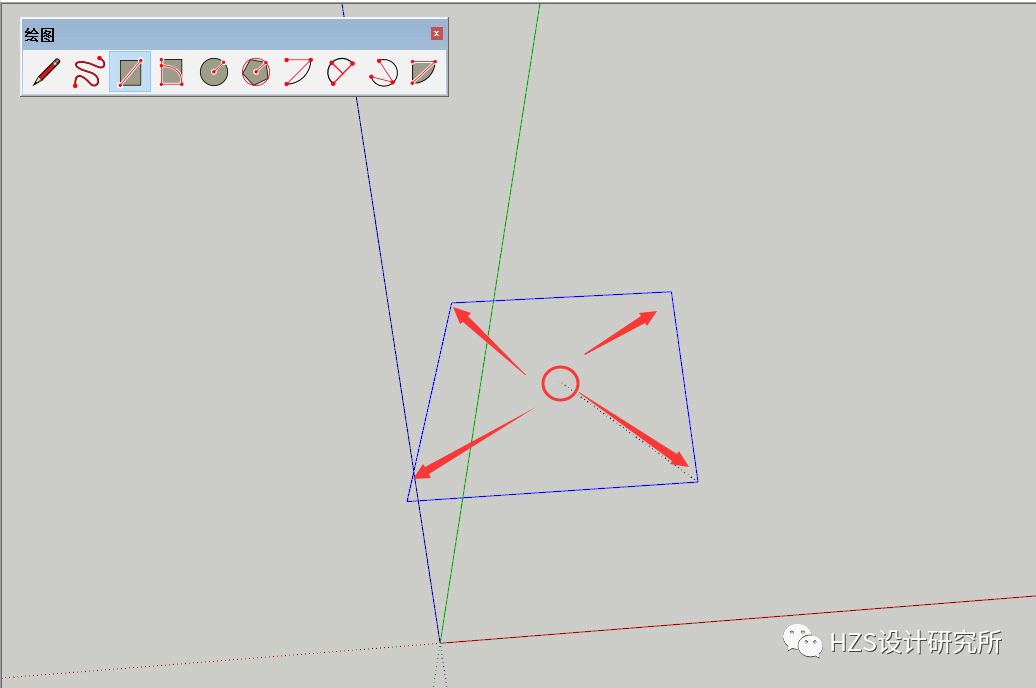Select the Line (pencil) drawing tool
The height and width of the screenshot is (688, 1036).
[x=48, y=71]
